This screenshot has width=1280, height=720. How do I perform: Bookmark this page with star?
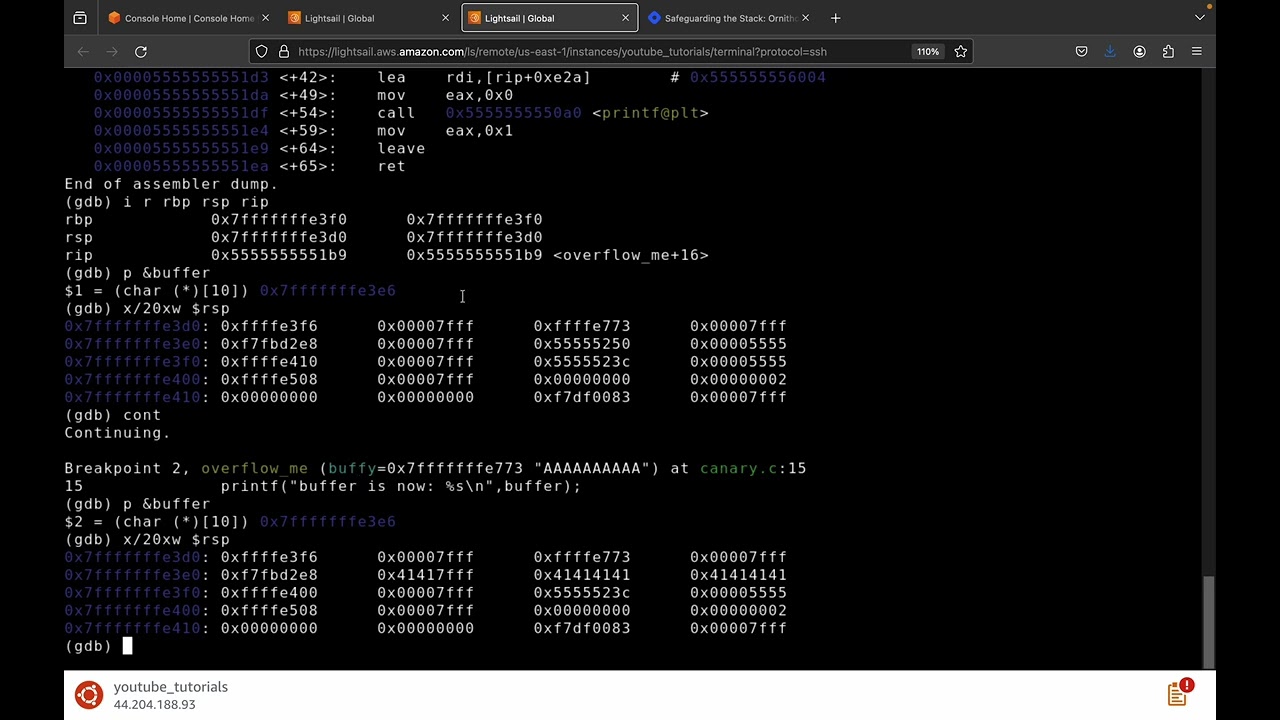tap(960, 52)
